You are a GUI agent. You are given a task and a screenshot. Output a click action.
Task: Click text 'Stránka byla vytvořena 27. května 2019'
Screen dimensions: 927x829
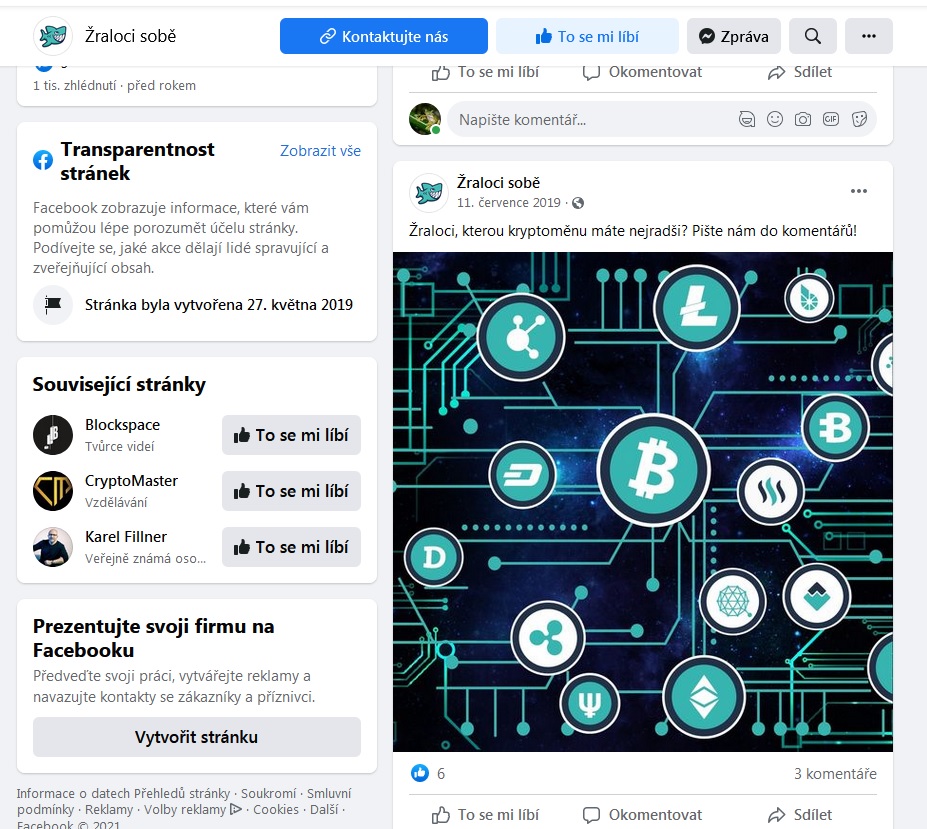[x=219, y=305]
